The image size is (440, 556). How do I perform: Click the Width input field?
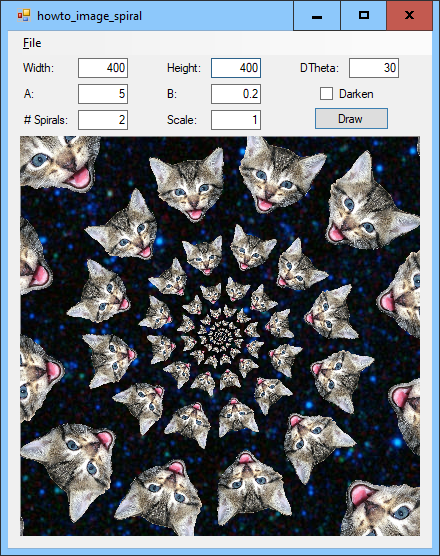(x=103, y=68)
